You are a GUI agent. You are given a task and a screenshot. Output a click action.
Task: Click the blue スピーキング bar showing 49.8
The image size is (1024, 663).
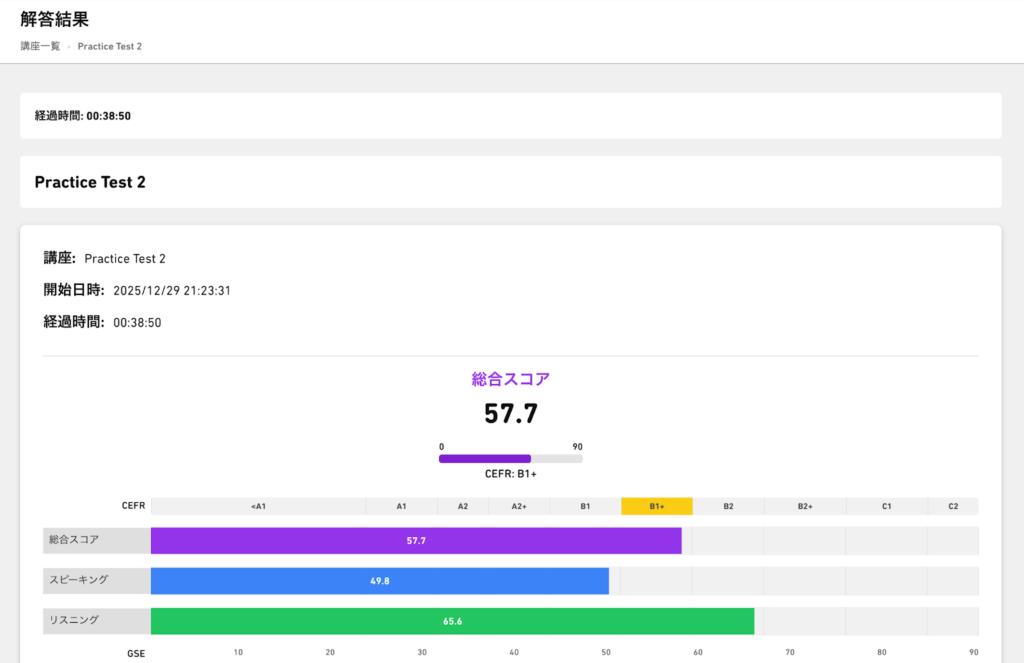380,581
